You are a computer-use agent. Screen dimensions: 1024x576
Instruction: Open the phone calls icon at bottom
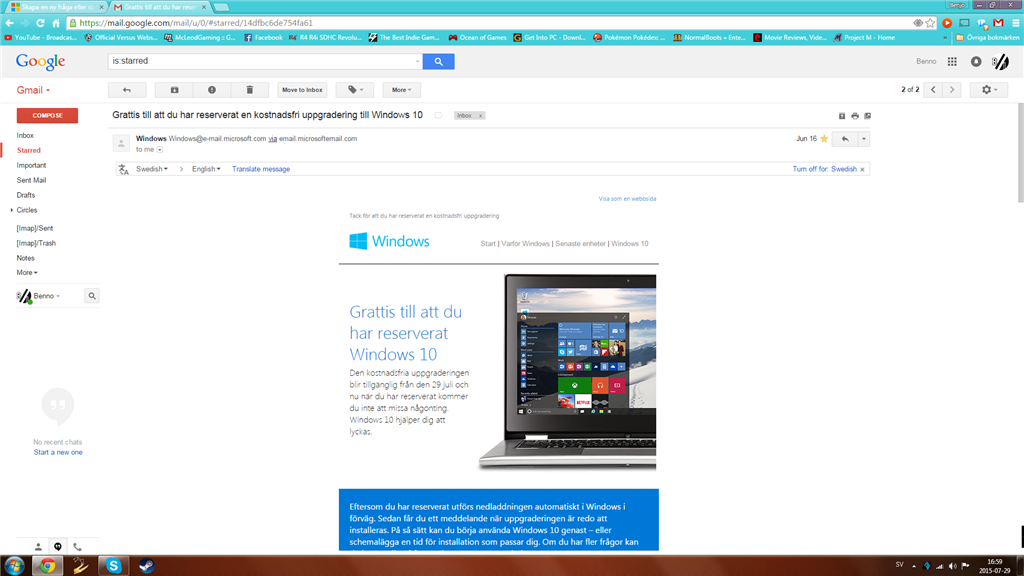pyautogui.click(x=77, y=547)
